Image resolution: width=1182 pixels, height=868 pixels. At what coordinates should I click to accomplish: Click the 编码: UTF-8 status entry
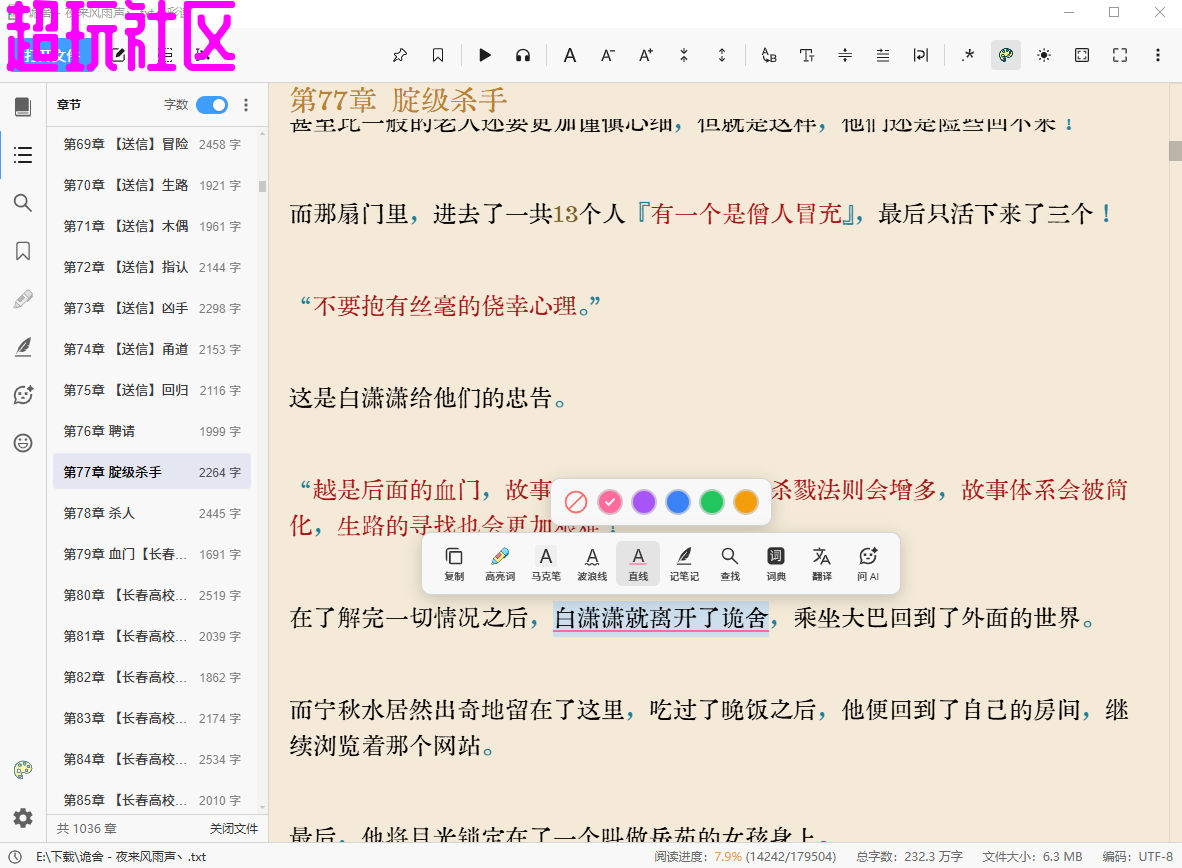pos(1138,857)
